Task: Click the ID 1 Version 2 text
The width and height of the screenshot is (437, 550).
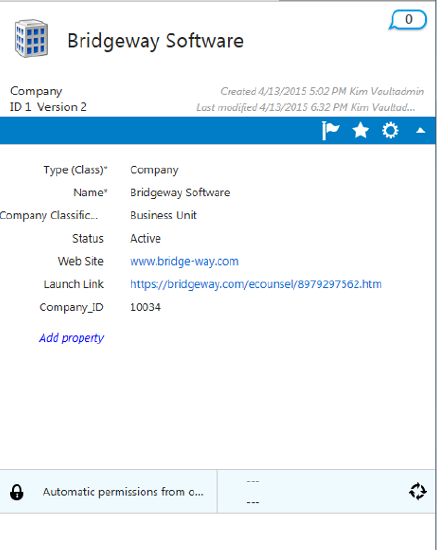Action: [48, 107]
